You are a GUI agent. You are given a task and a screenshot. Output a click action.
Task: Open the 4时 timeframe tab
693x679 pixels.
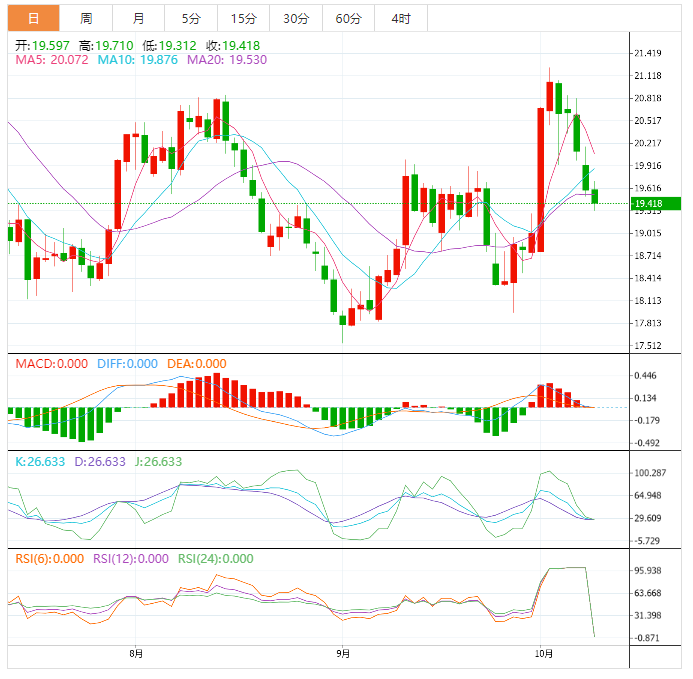click(x=401, y=18)
